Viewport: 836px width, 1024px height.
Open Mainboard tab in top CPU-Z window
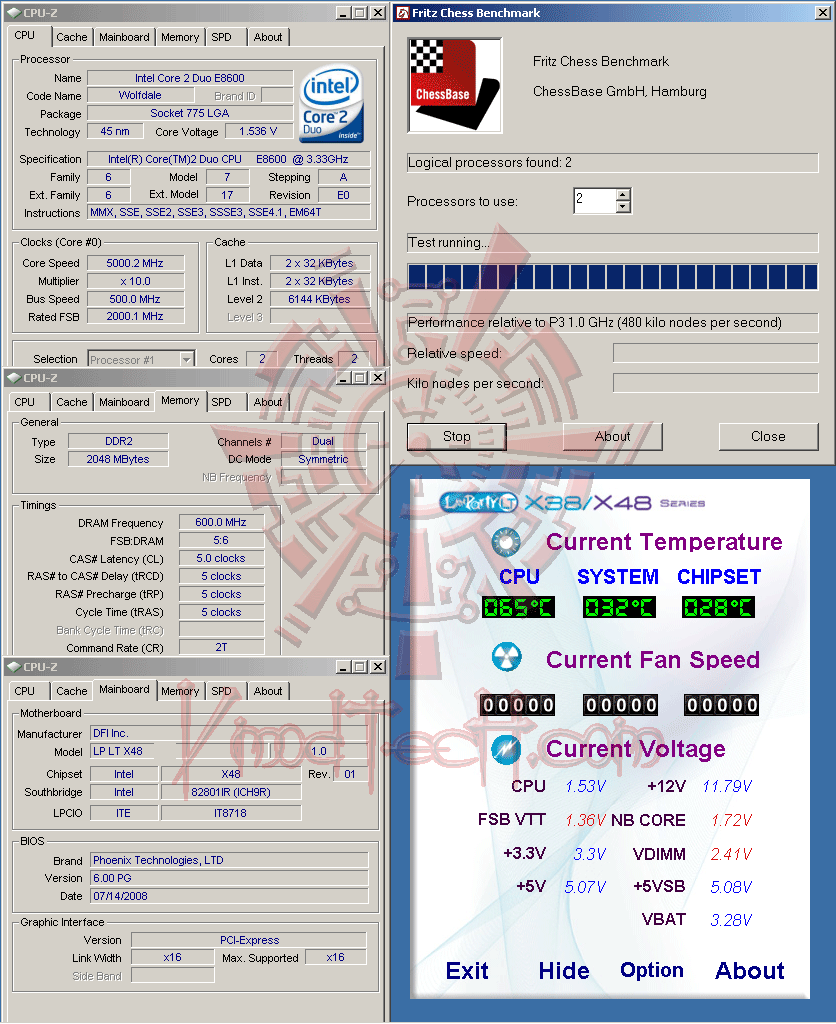[x=124, y=37]
